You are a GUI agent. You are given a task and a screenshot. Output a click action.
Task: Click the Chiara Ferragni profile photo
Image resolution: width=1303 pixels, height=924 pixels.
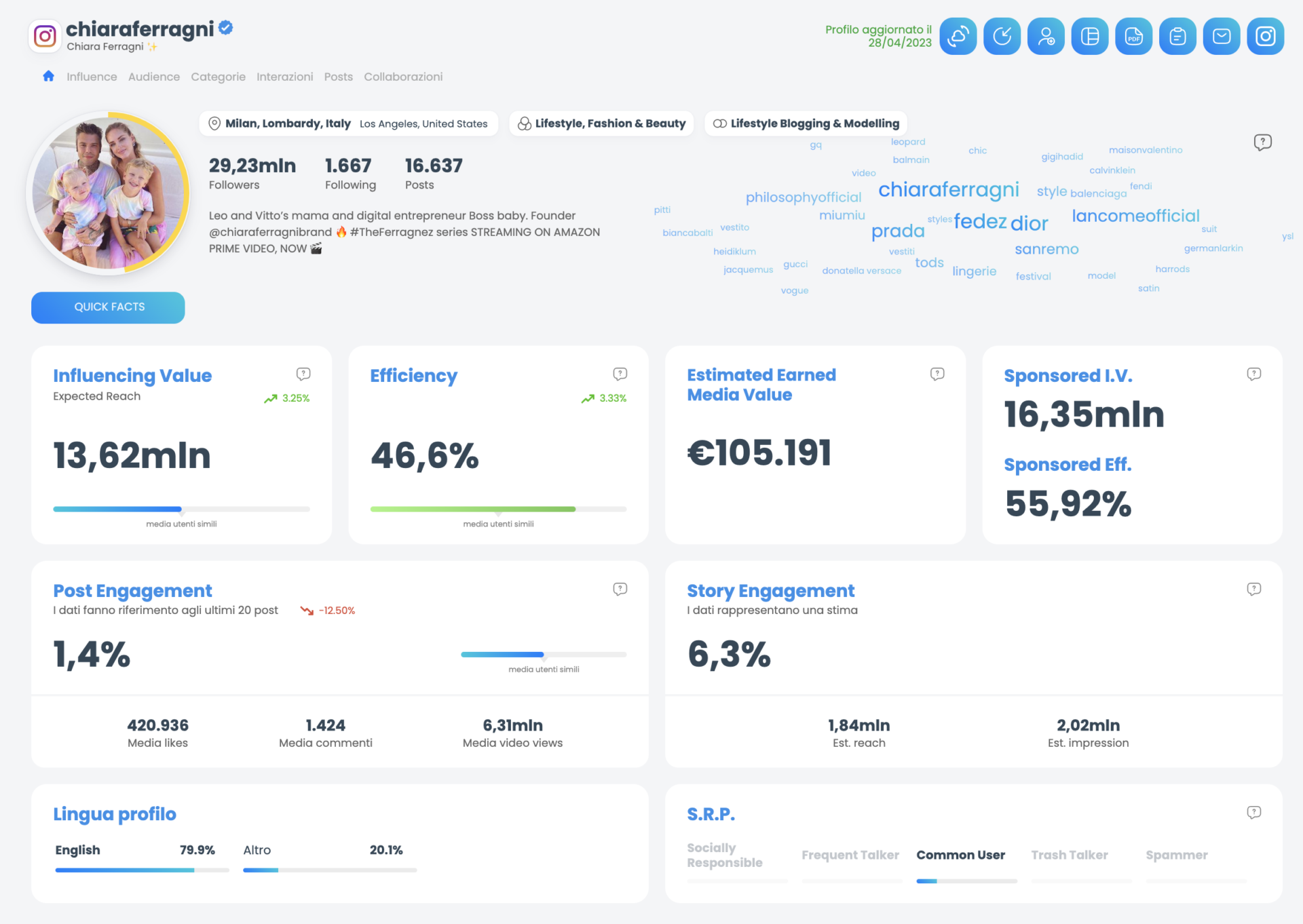(x=108, y=193)
